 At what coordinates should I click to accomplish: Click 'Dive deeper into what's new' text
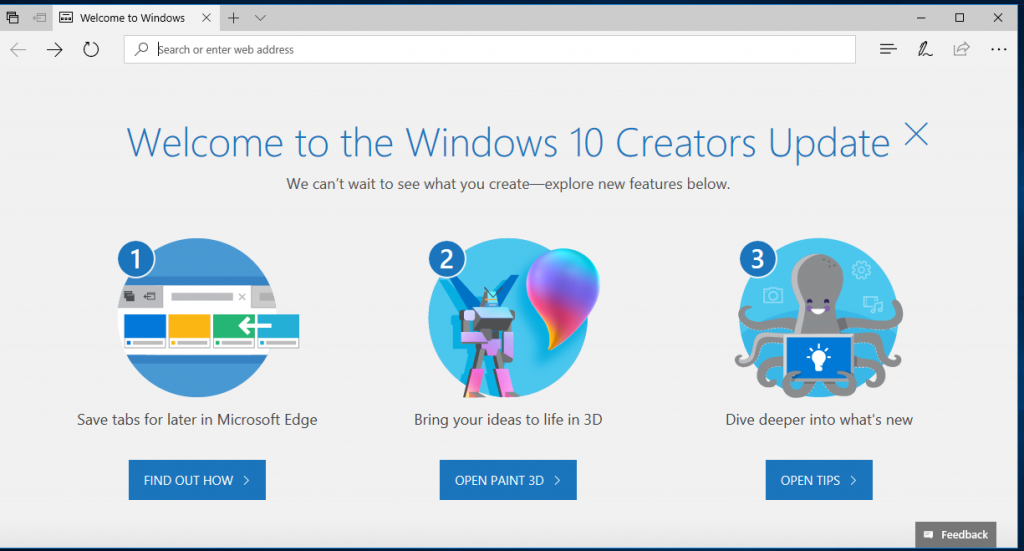tap(819, 420)
